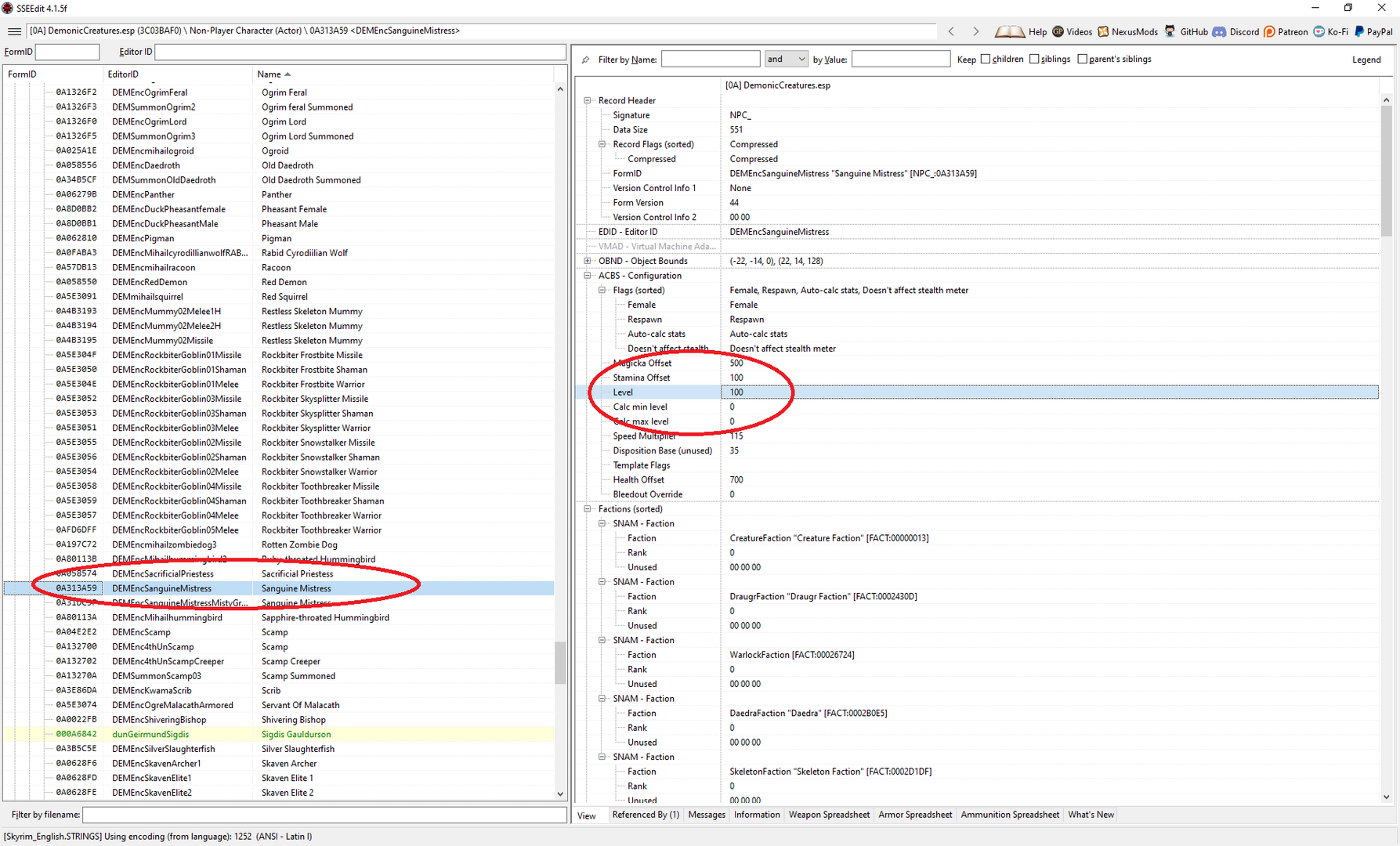This screenshot has width=1400, height=846.
Task: Expand OBND - Object Bounds node
Action: (588, 261)
